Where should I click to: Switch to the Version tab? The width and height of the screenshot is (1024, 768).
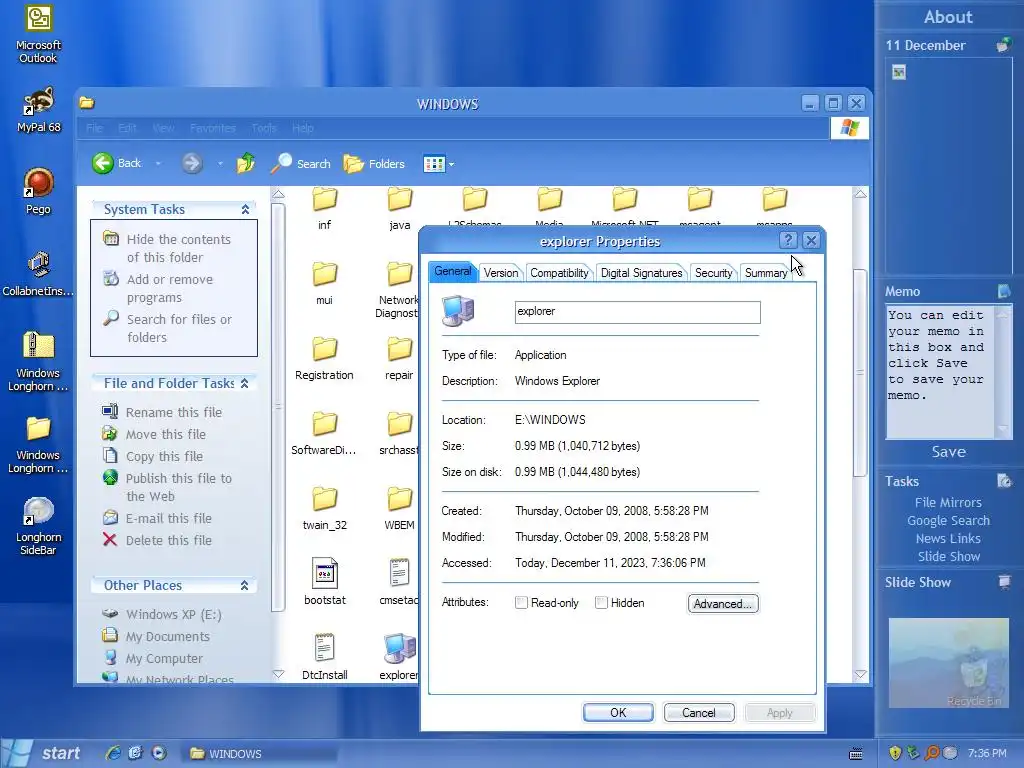pyautogui.click(x=501, y=273)
